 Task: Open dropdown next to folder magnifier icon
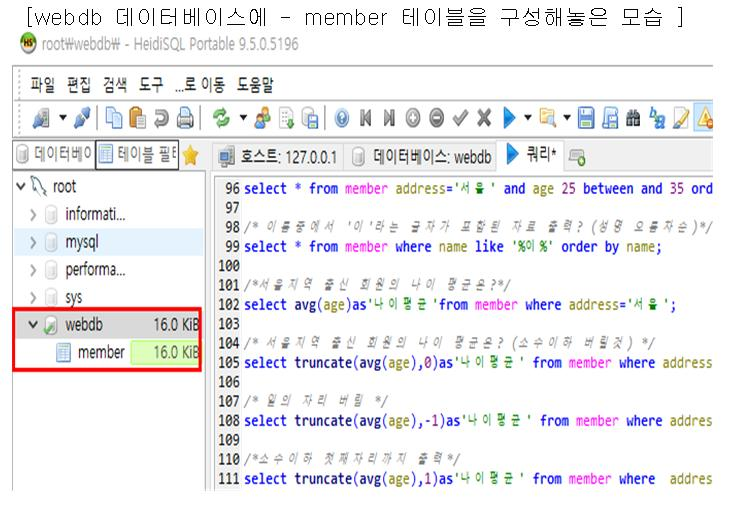point(567,118)
